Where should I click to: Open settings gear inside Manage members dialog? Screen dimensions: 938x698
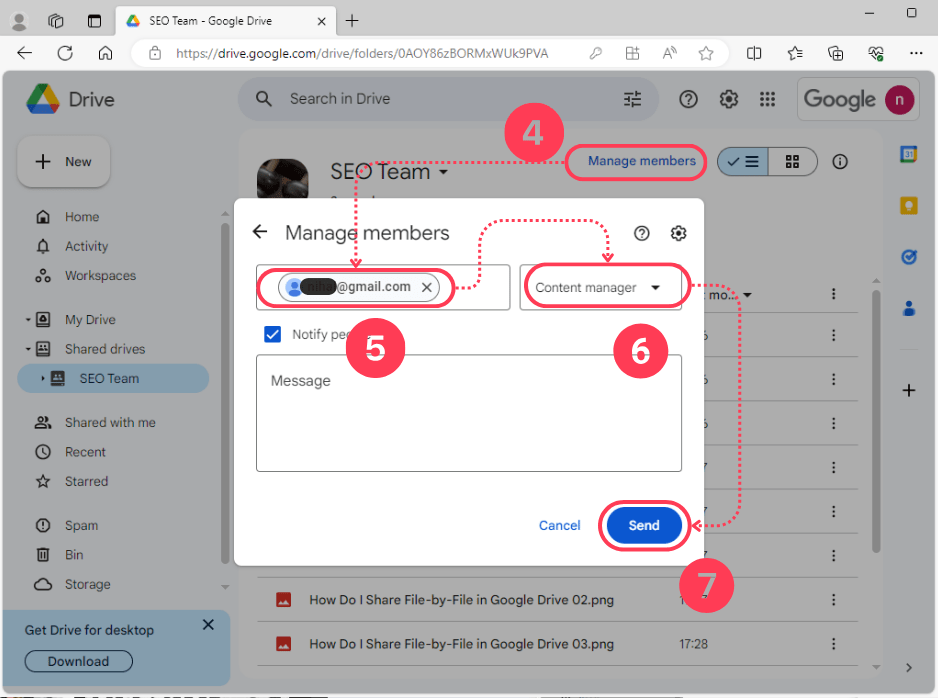678,233
